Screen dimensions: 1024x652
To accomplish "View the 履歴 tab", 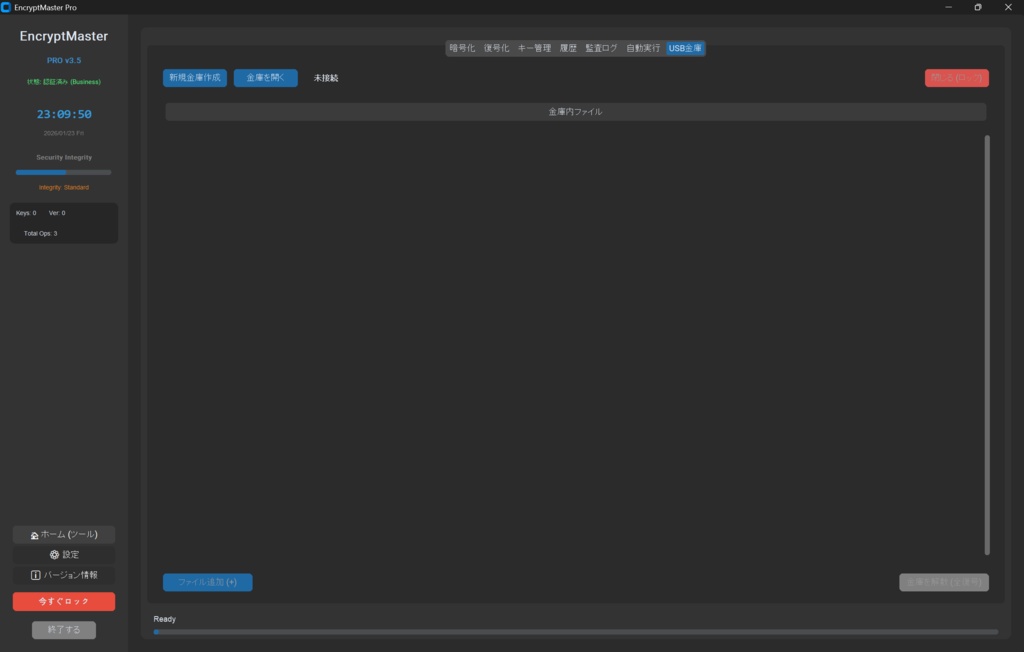I will click(x=569, y=47).
